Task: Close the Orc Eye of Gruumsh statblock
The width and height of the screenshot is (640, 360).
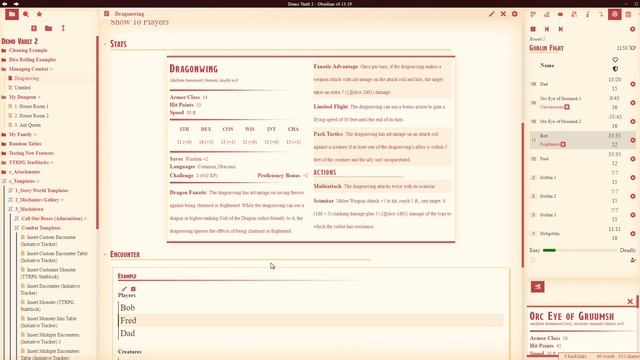Action: [x=630, y=302]
